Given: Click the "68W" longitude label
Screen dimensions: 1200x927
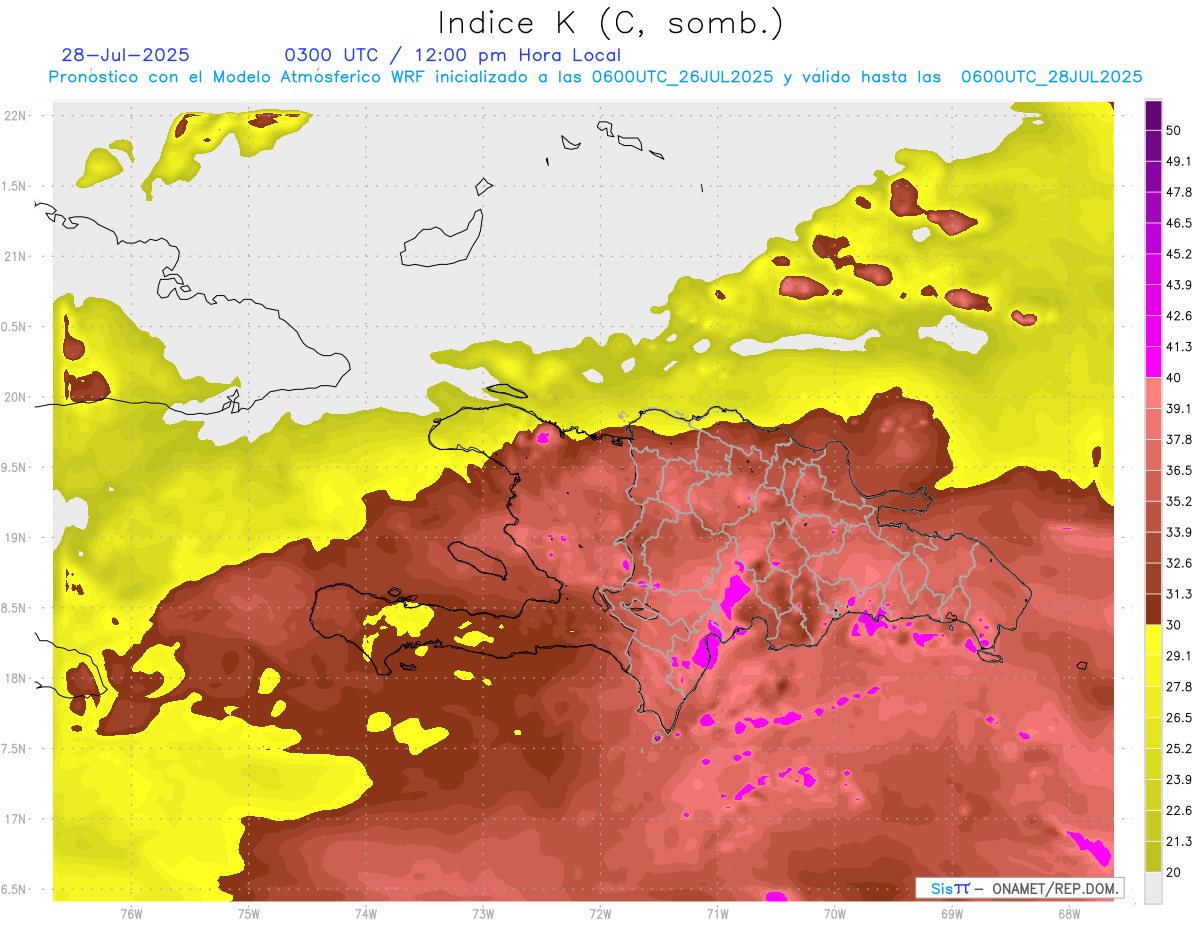Looking at the screenshot, I should tap(1069, 913).
